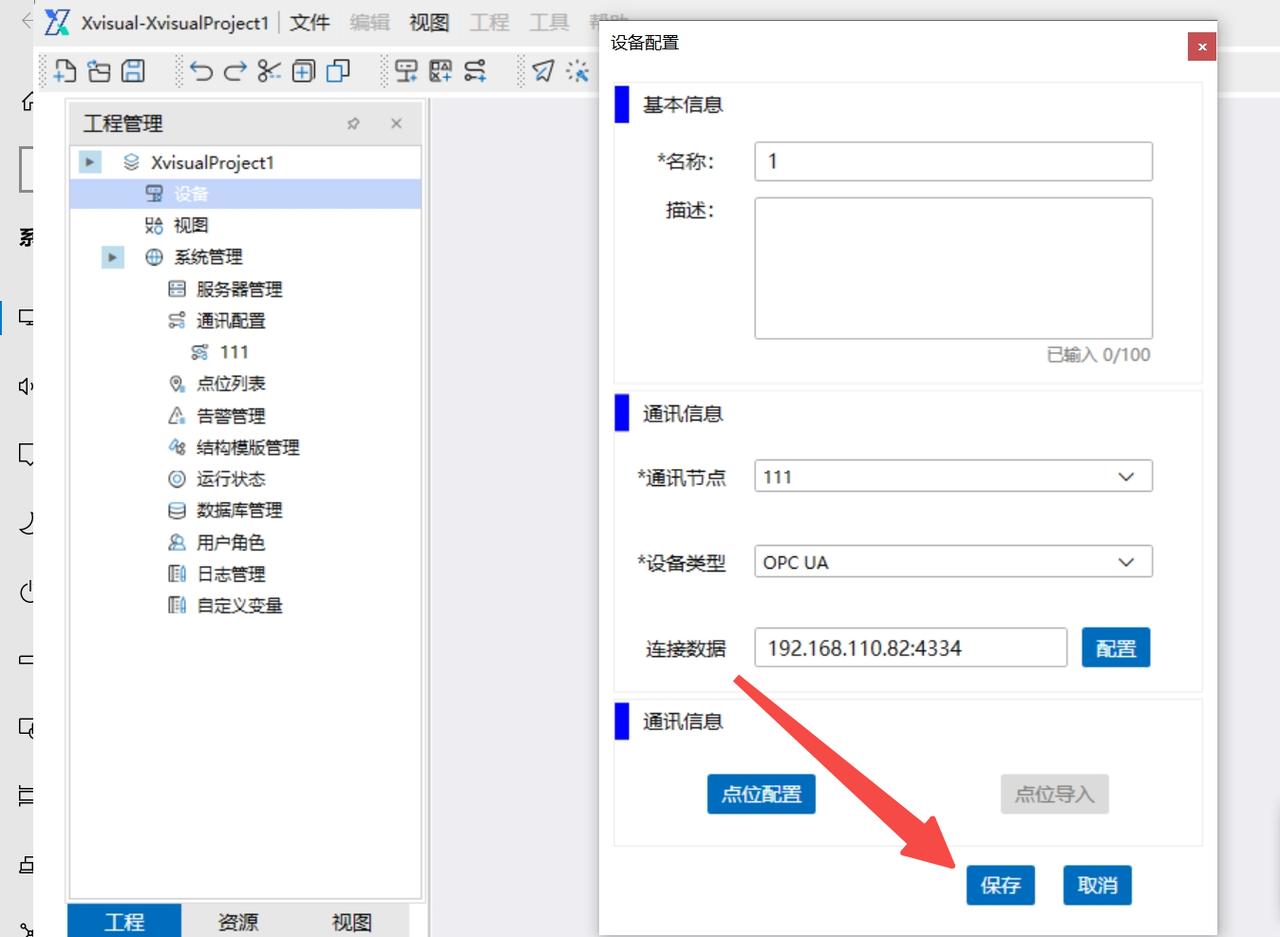Image resolution: width=1280 pixels, height=937 pixels.
Task: Redo the action from the toolbar
Action: 235,71
